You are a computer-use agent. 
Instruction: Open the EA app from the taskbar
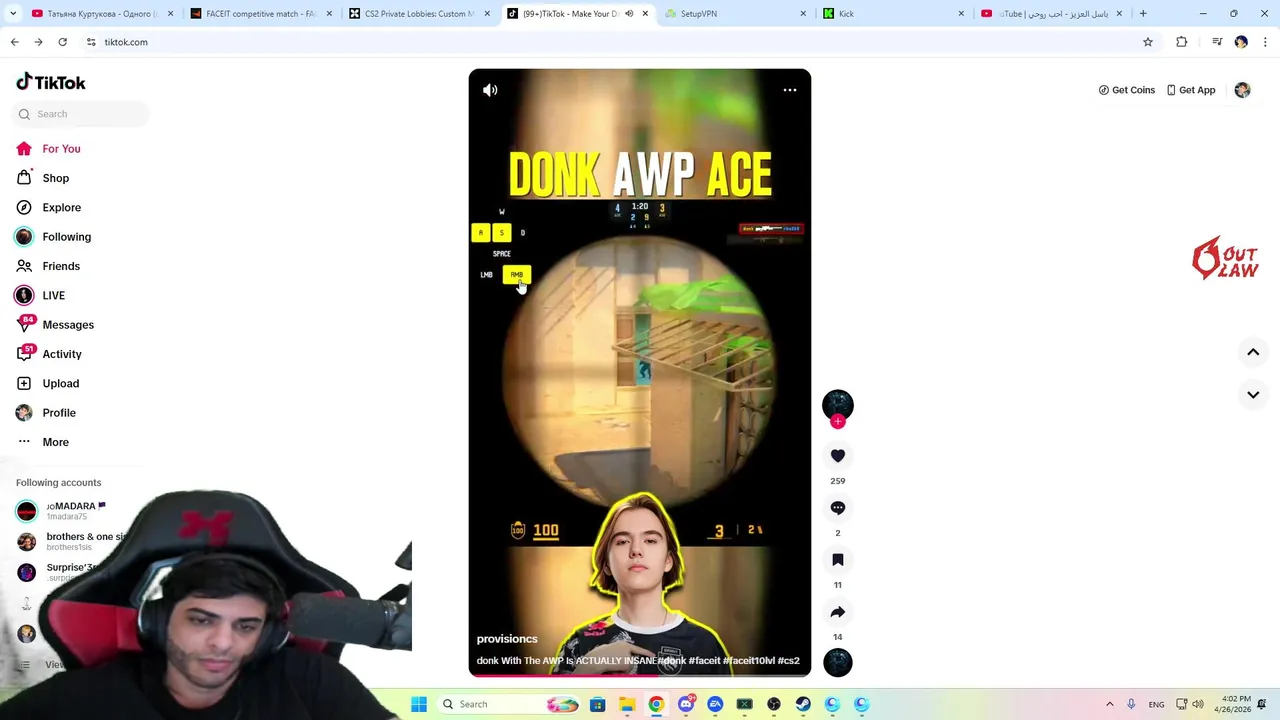point(715,704)
